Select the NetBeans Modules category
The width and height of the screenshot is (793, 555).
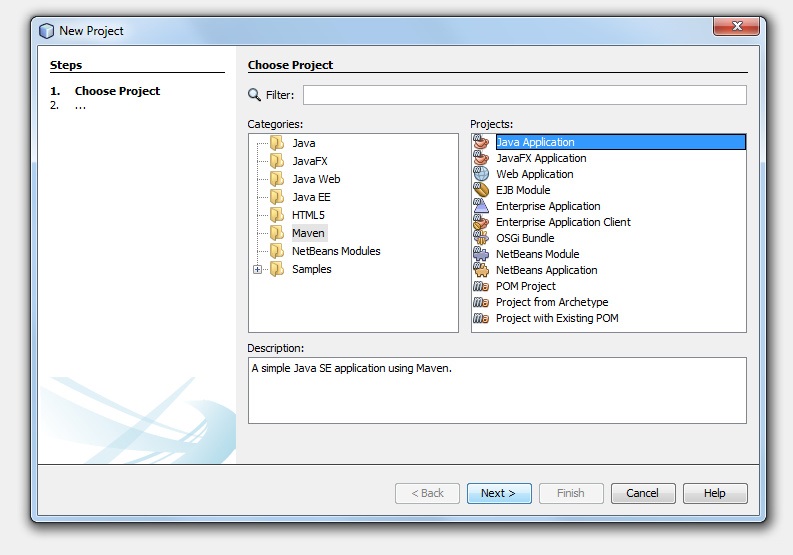[x=336, y=251]
